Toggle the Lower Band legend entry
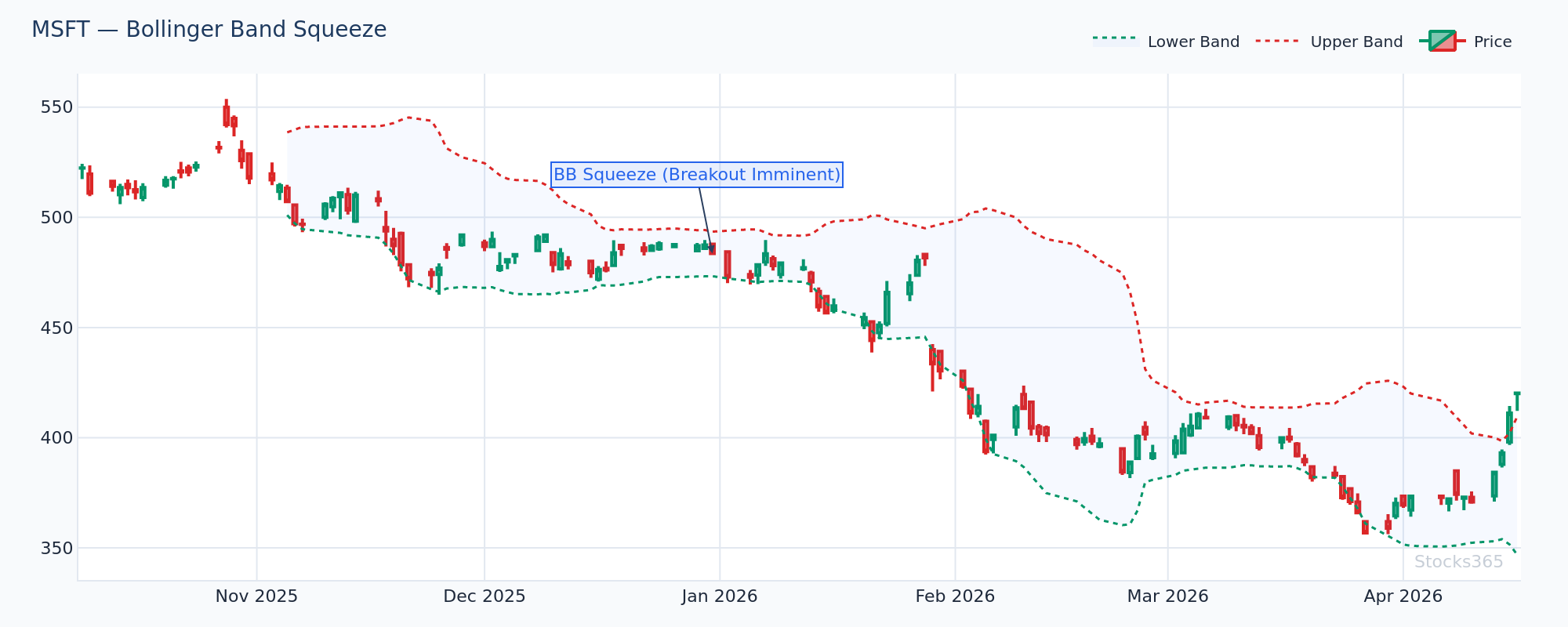 click(1166, 42)
